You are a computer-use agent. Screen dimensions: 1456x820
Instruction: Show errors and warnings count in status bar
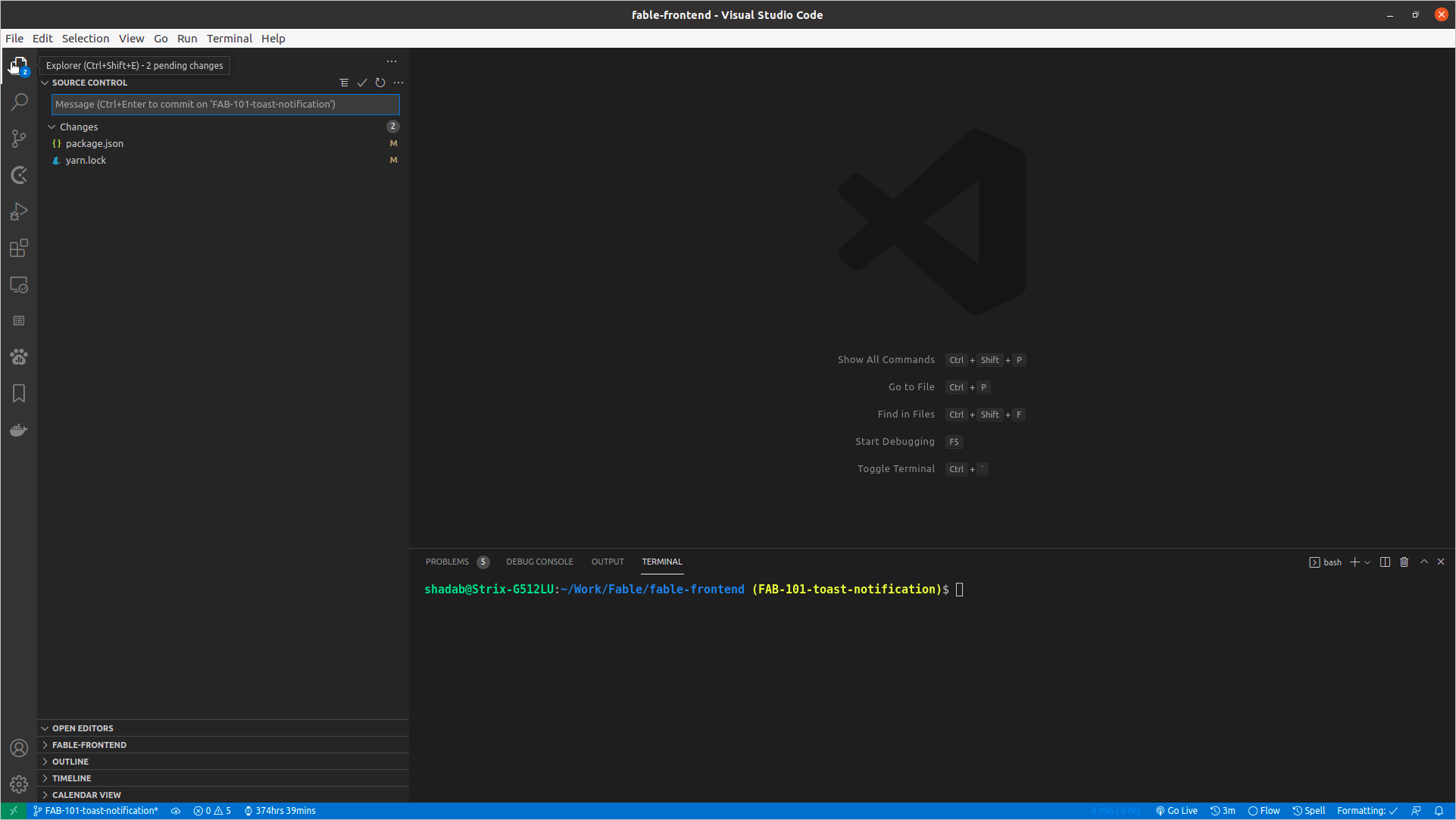(212, 811)
